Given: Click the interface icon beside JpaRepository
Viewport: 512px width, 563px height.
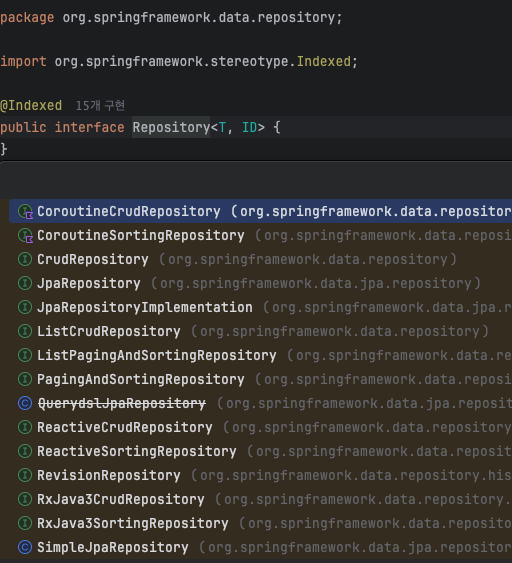Looking at the screenshot, I should [25, 283].
